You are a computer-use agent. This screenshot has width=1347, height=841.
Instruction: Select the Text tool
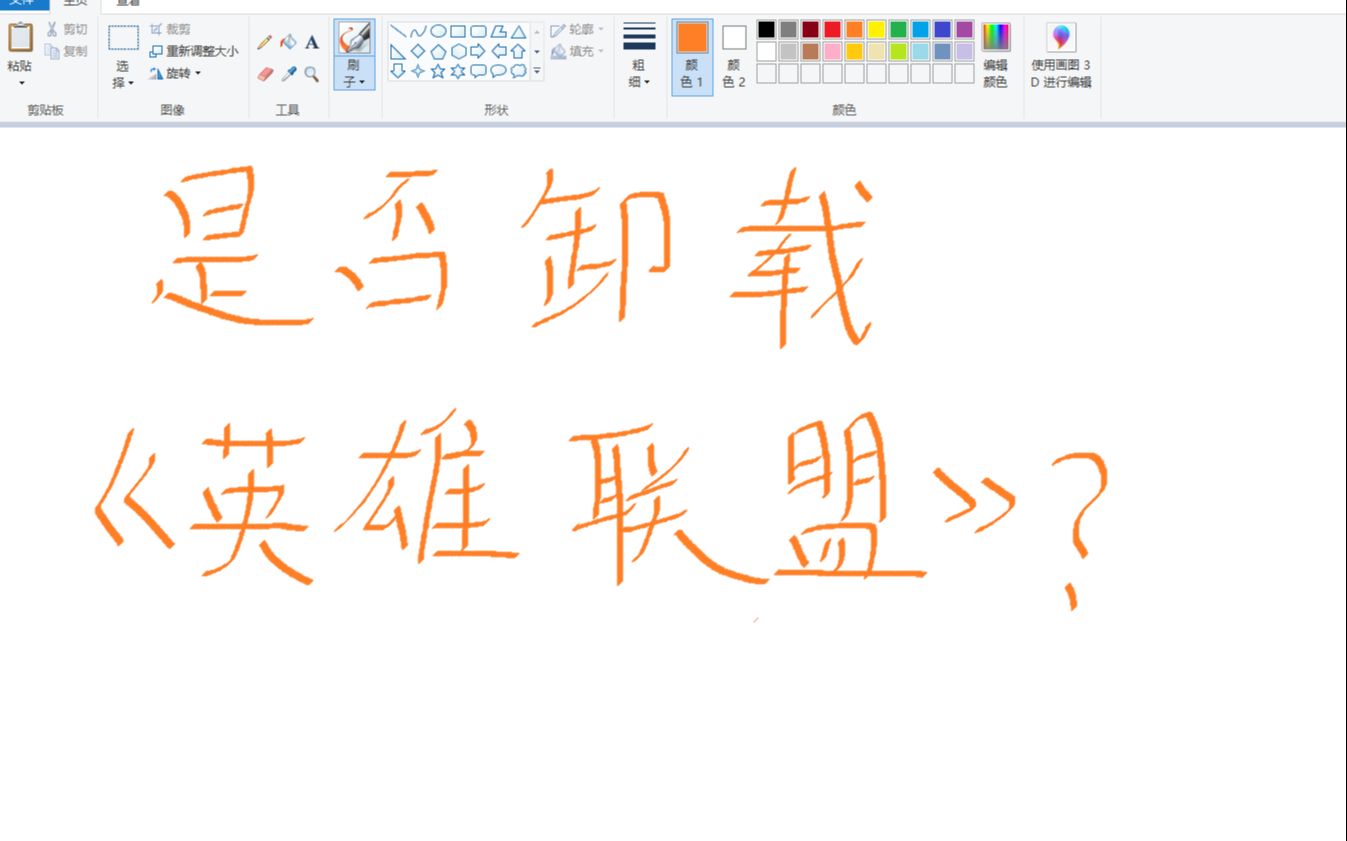[312, 42]
